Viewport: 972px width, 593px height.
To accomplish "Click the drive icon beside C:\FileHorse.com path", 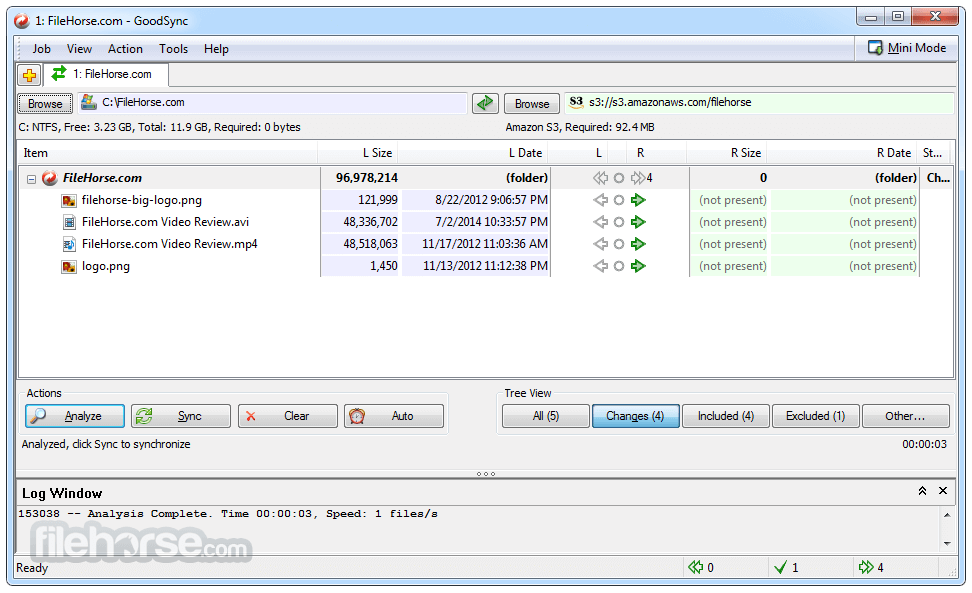I will pos(88,102).
